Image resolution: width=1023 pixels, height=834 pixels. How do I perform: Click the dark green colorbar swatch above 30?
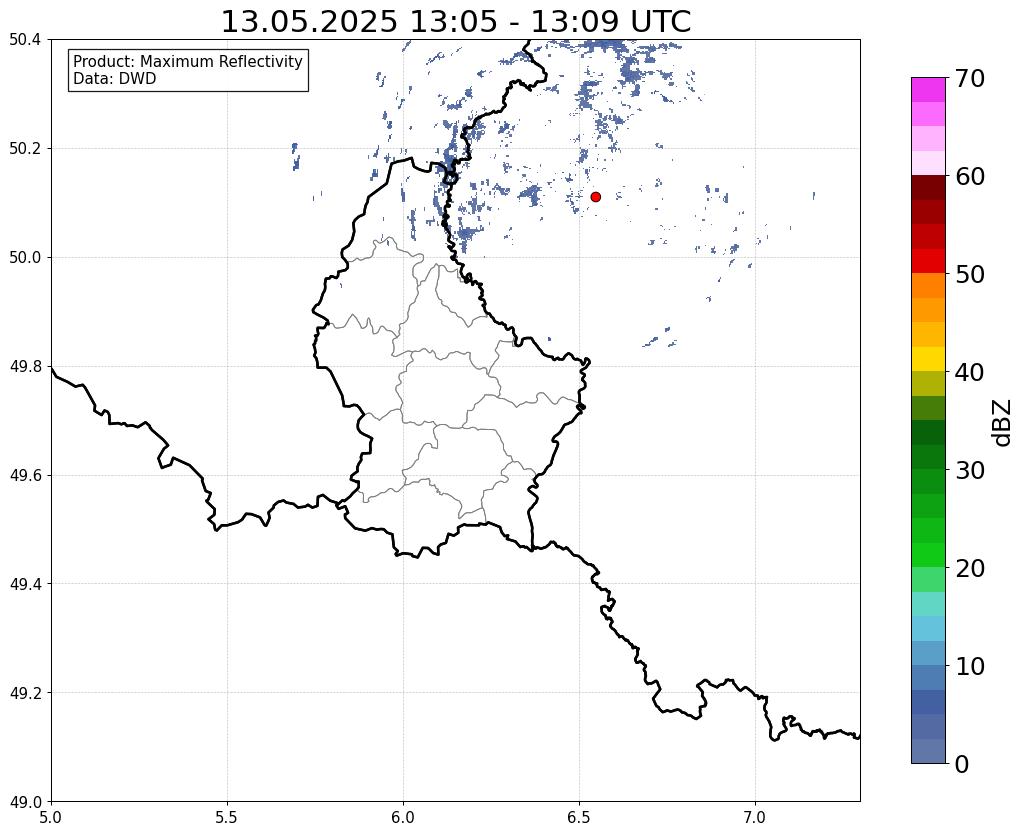pos(928,433)
